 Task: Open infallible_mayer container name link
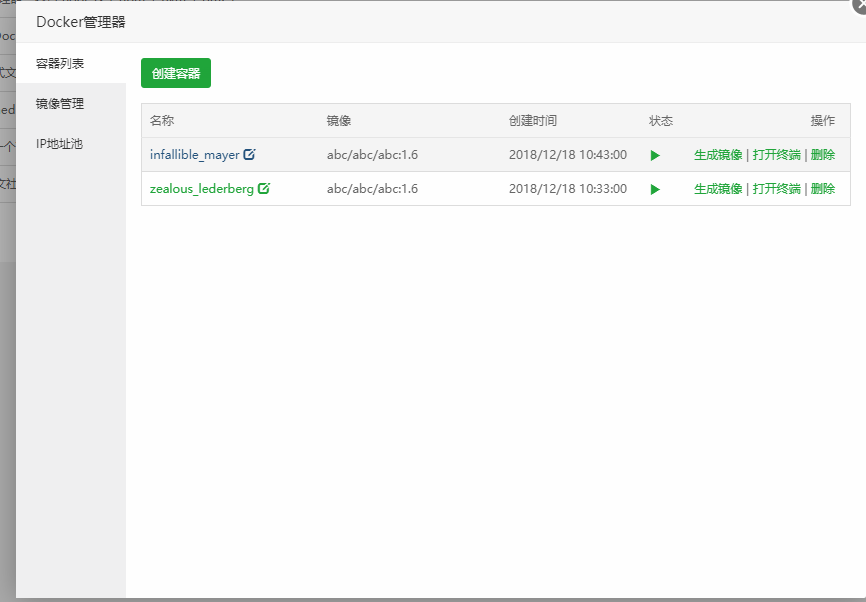pos(194,155)
